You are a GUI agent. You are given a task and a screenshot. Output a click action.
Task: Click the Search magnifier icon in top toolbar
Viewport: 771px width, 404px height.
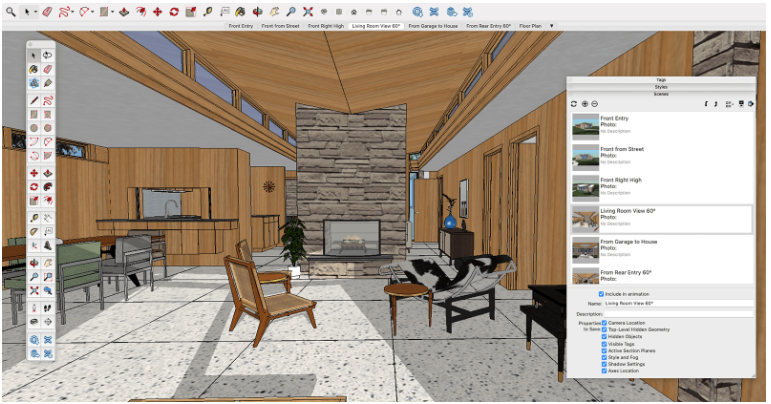click(9, 11)
